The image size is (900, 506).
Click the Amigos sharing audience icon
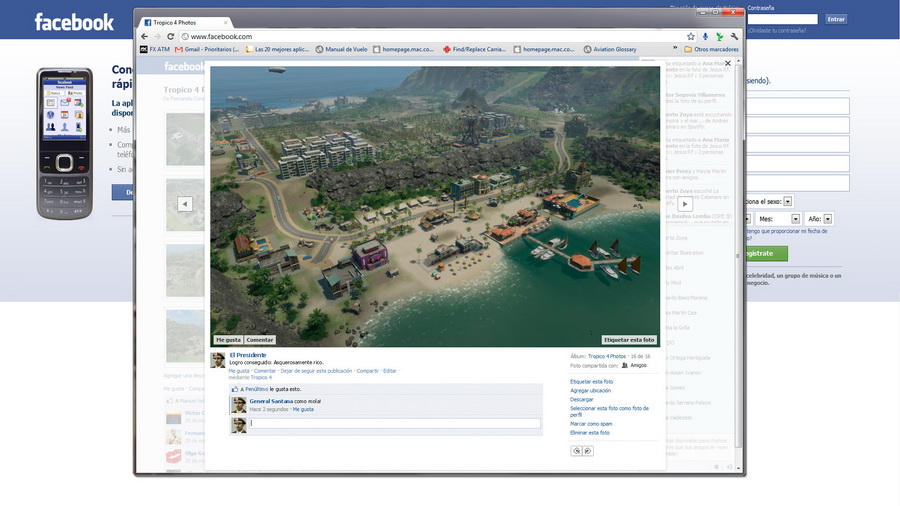[625, 365]
